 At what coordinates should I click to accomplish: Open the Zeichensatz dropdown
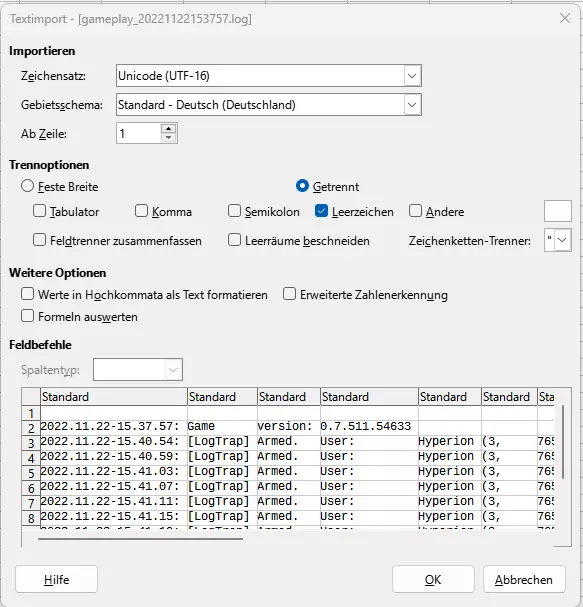pos(412,76)
